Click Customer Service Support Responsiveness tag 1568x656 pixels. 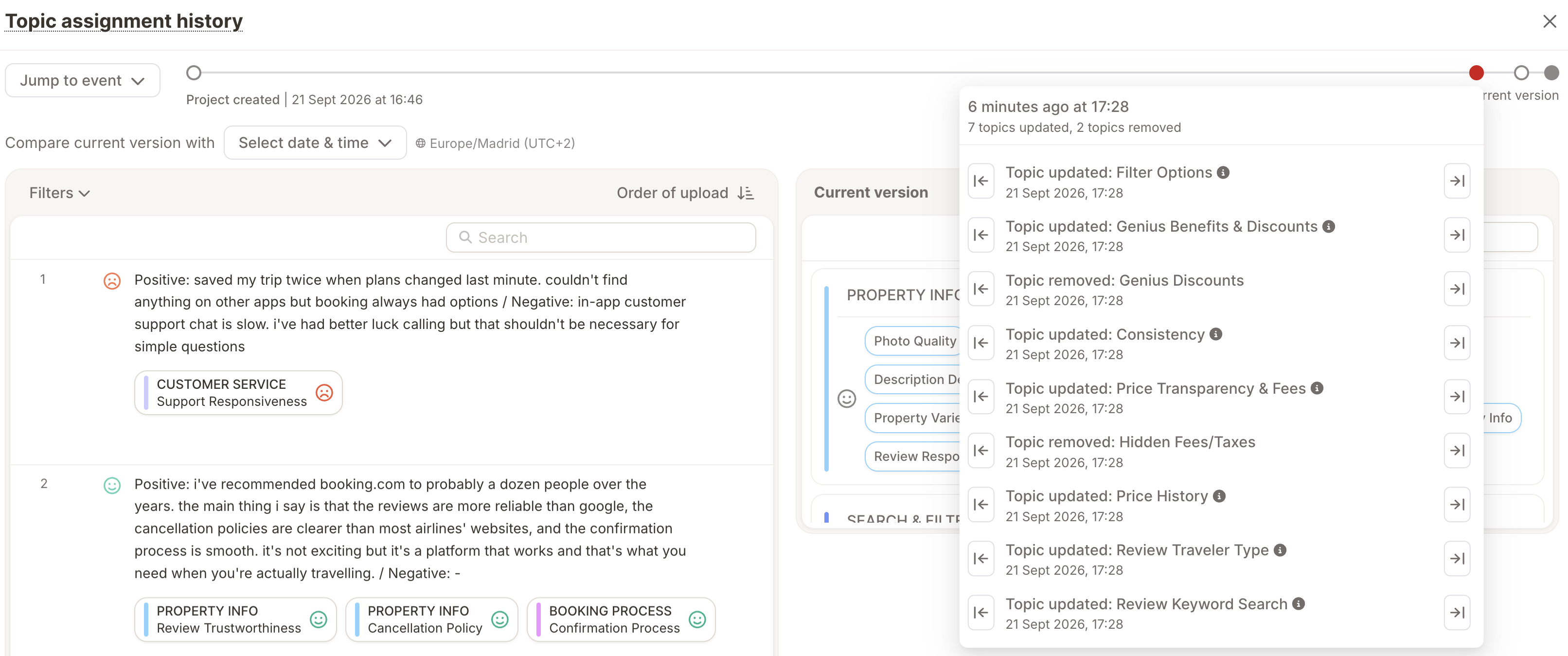(238, 393)
